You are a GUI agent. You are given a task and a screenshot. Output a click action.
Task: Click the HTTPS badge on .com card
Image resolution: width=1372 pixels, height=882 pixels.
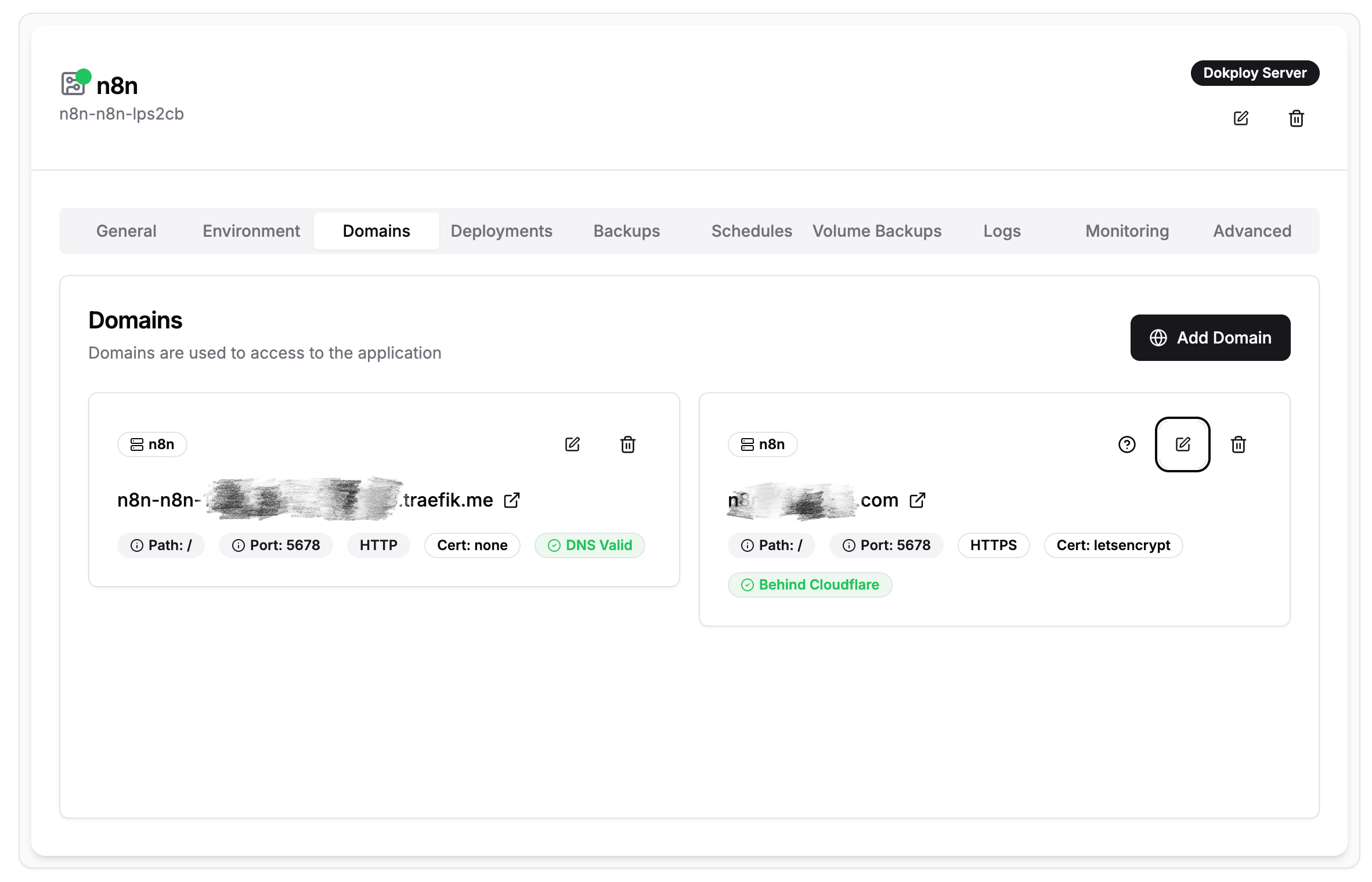[994, 545]
